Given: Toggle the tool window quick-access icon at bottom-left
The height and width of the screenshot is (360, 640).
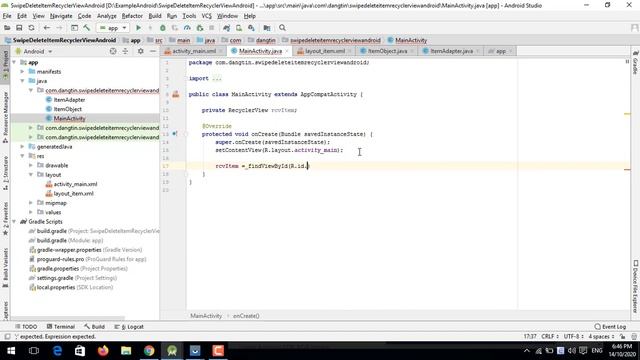Looking at the screenshot, I should tap(7, 337).
